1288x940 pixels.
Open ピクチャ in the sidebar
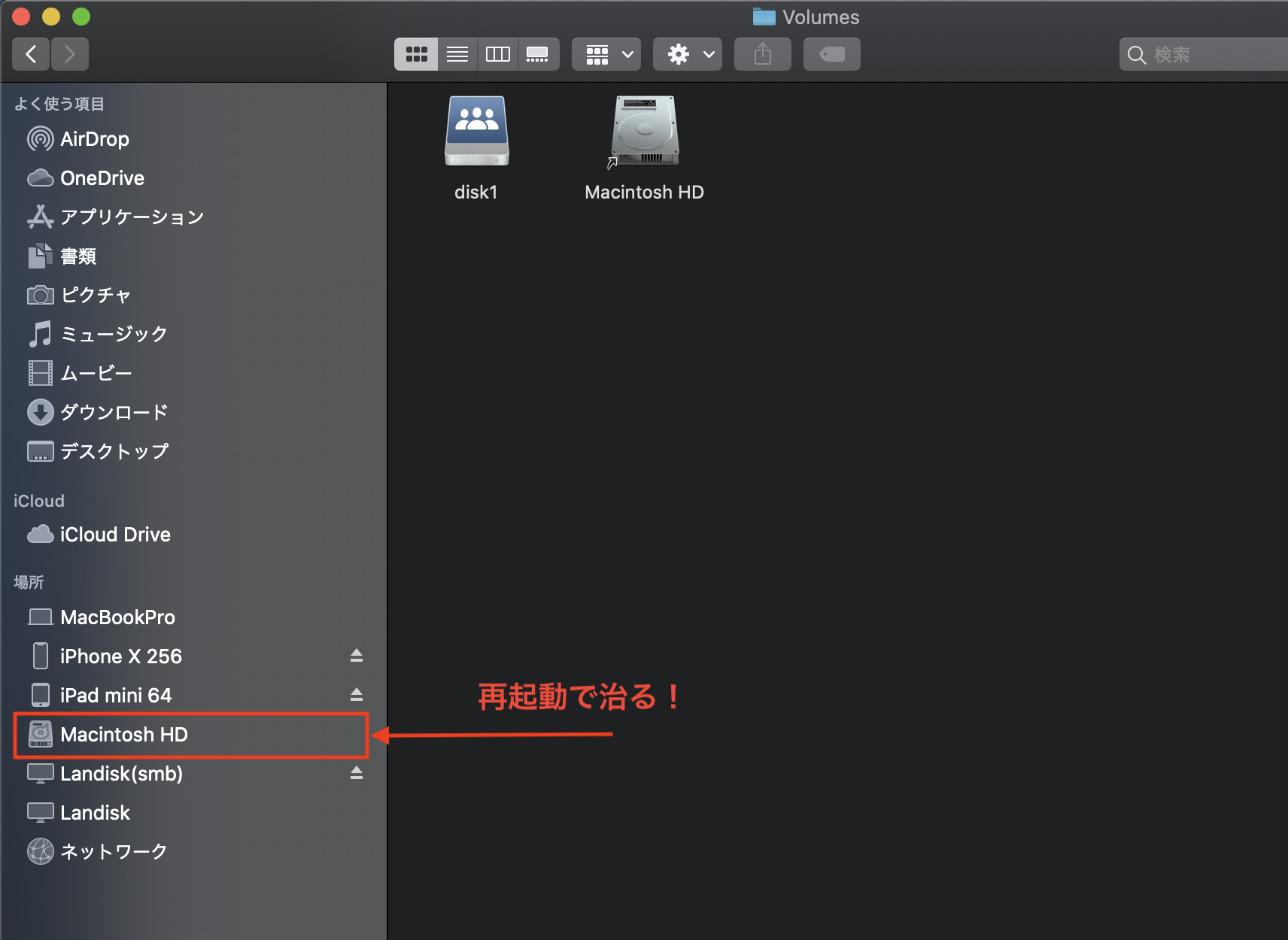[194, 296]
